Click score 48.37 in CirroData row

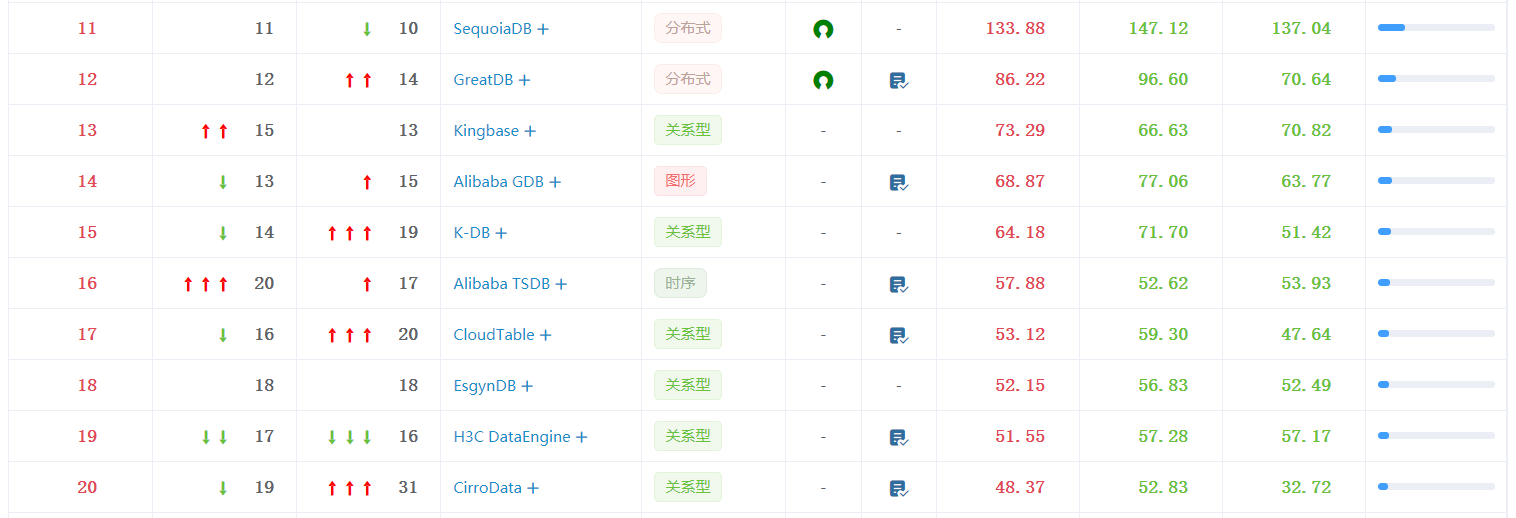(x=1020, y=488)
